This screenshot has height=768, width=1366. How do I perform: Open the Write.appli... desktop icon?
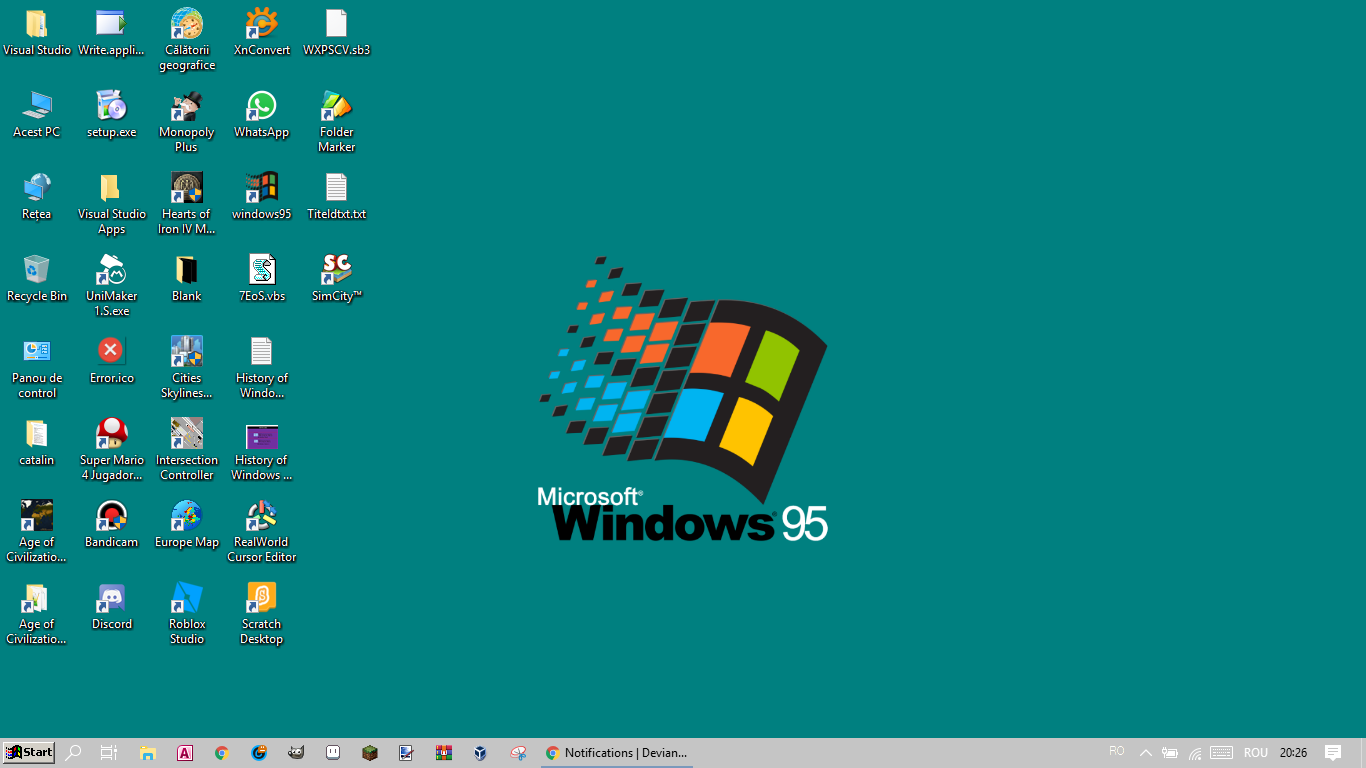click(x=111, y=33)
